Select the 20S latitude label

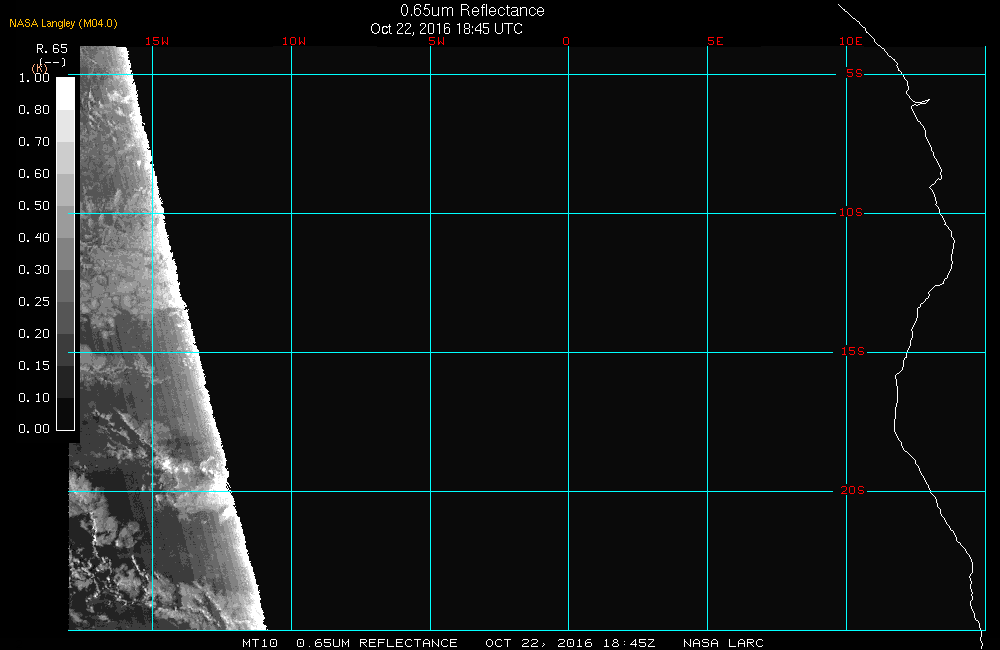click(850, 491)
